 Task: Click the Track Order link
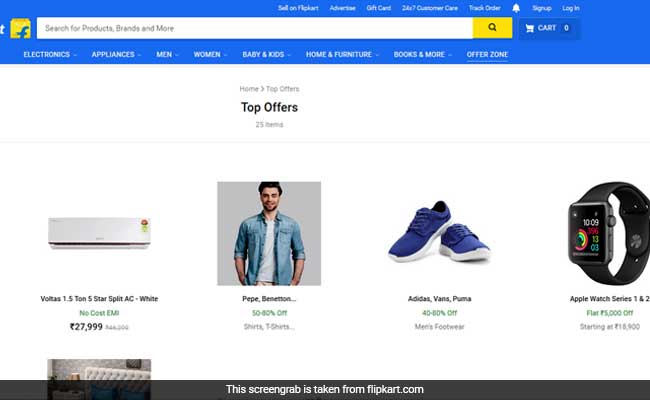click(x=484, y=8)
